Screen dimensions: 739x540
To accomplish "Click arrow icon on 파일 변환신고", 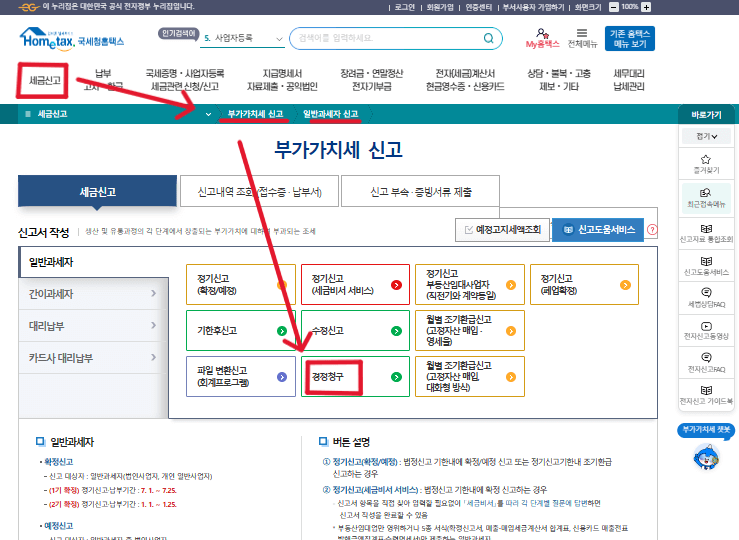I will [x=282, y=377].
